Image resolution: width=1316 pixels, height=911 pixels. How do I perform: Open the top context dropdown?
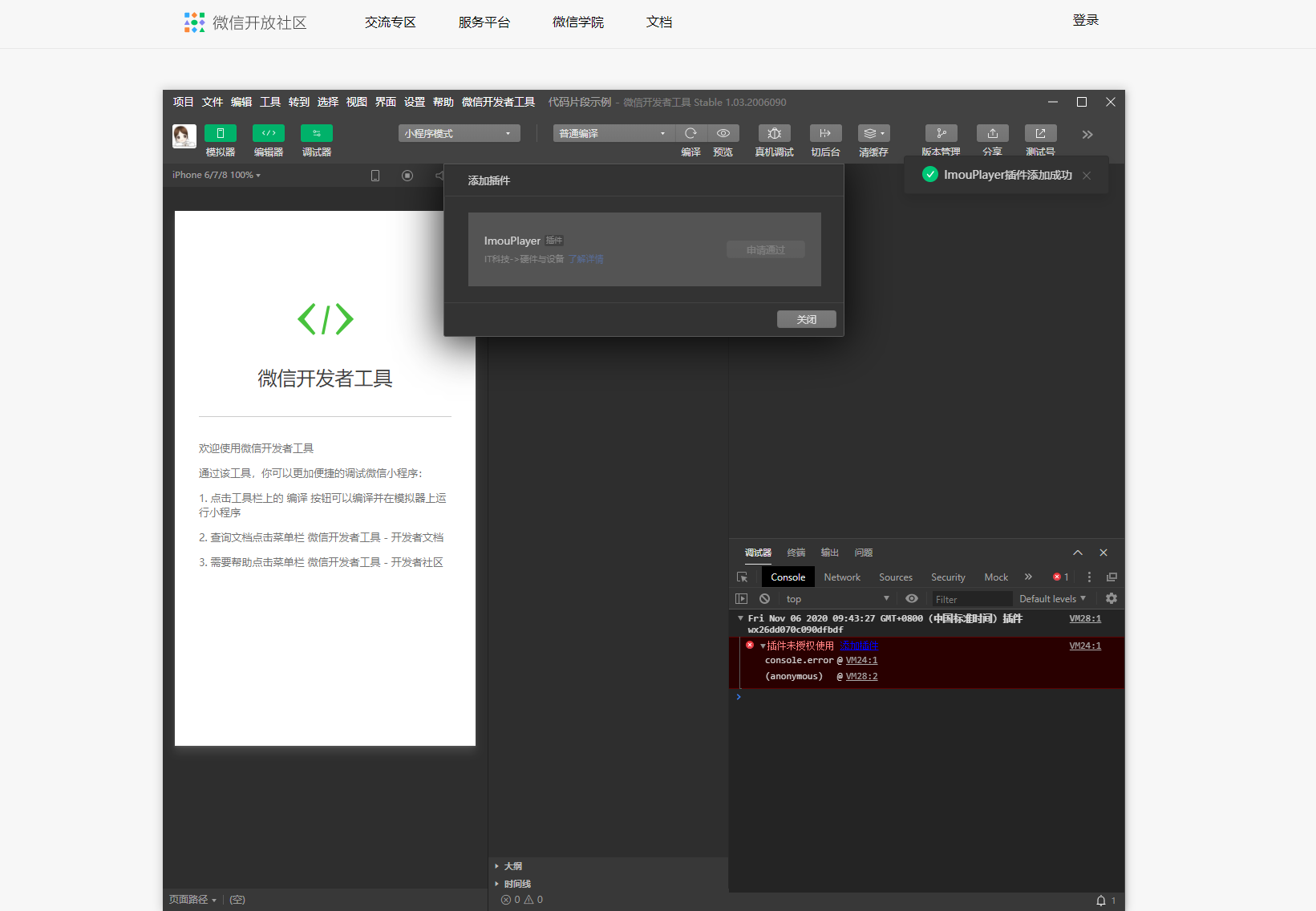coord(837,599)
